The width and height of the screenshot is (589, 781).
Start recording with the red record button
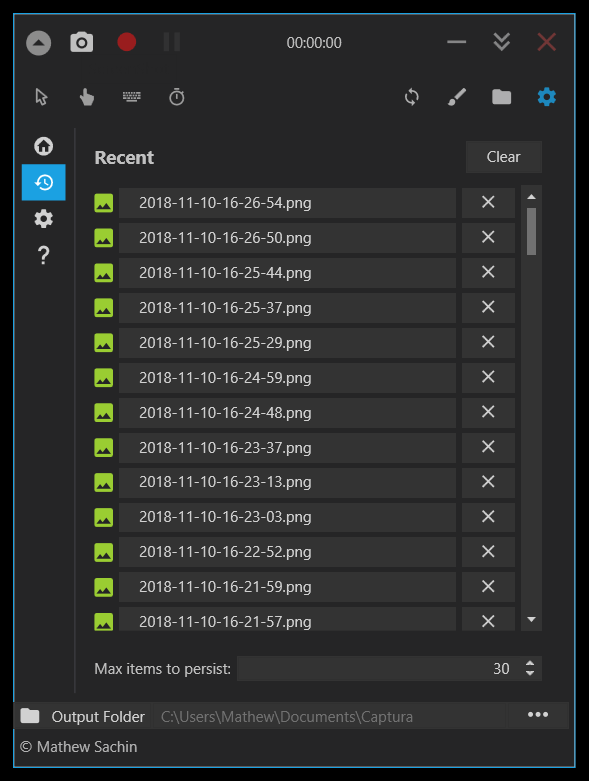(x=126, y=42)
